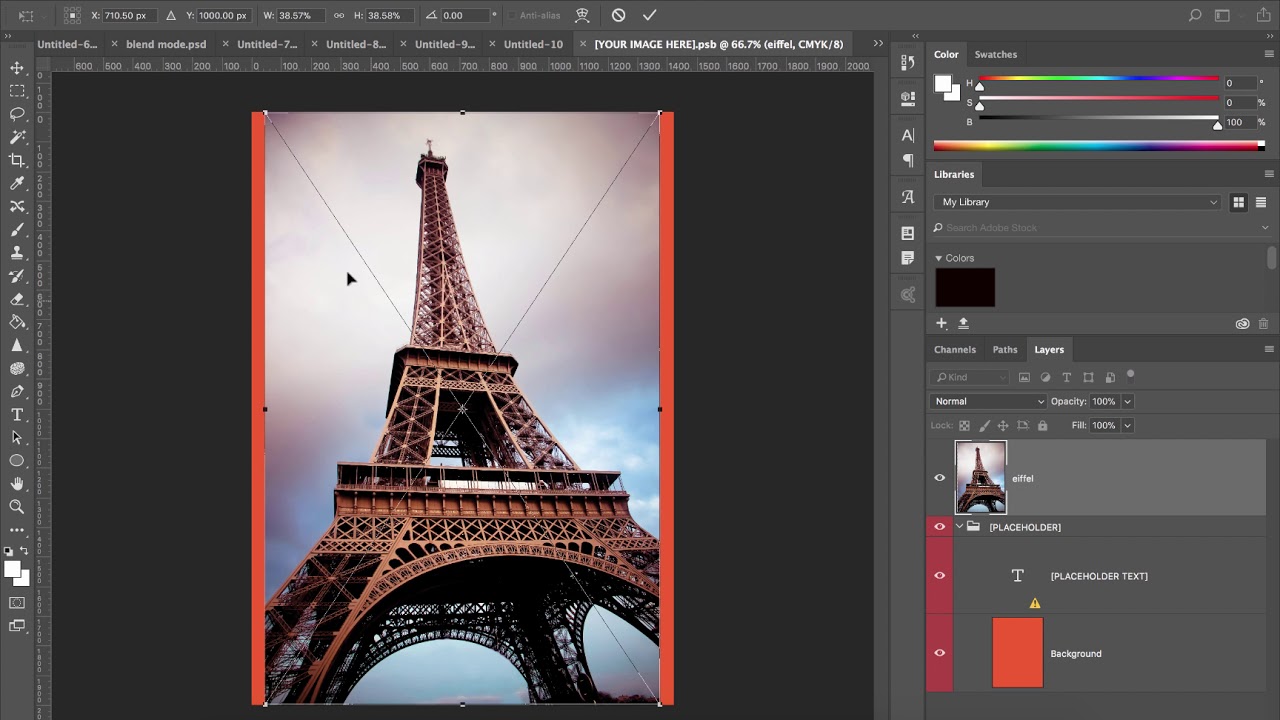Select the Move tool
The width and height of the screenshot is (1280, 720).
click(17, 68)
